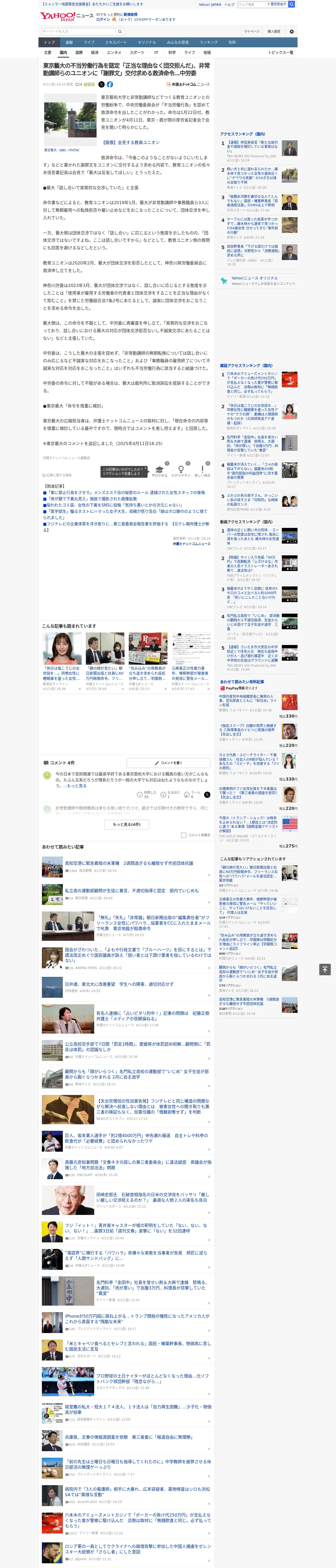Open related link about メンズエステ店の秘密のルール
The width and height of the screenshot is (336, 1568).
(124, 492)
